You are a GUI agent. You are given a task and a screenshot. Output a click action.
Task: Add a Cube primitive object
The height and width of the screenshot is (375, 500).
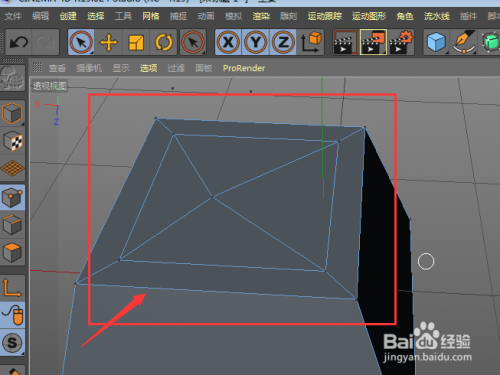pos(436,42)
